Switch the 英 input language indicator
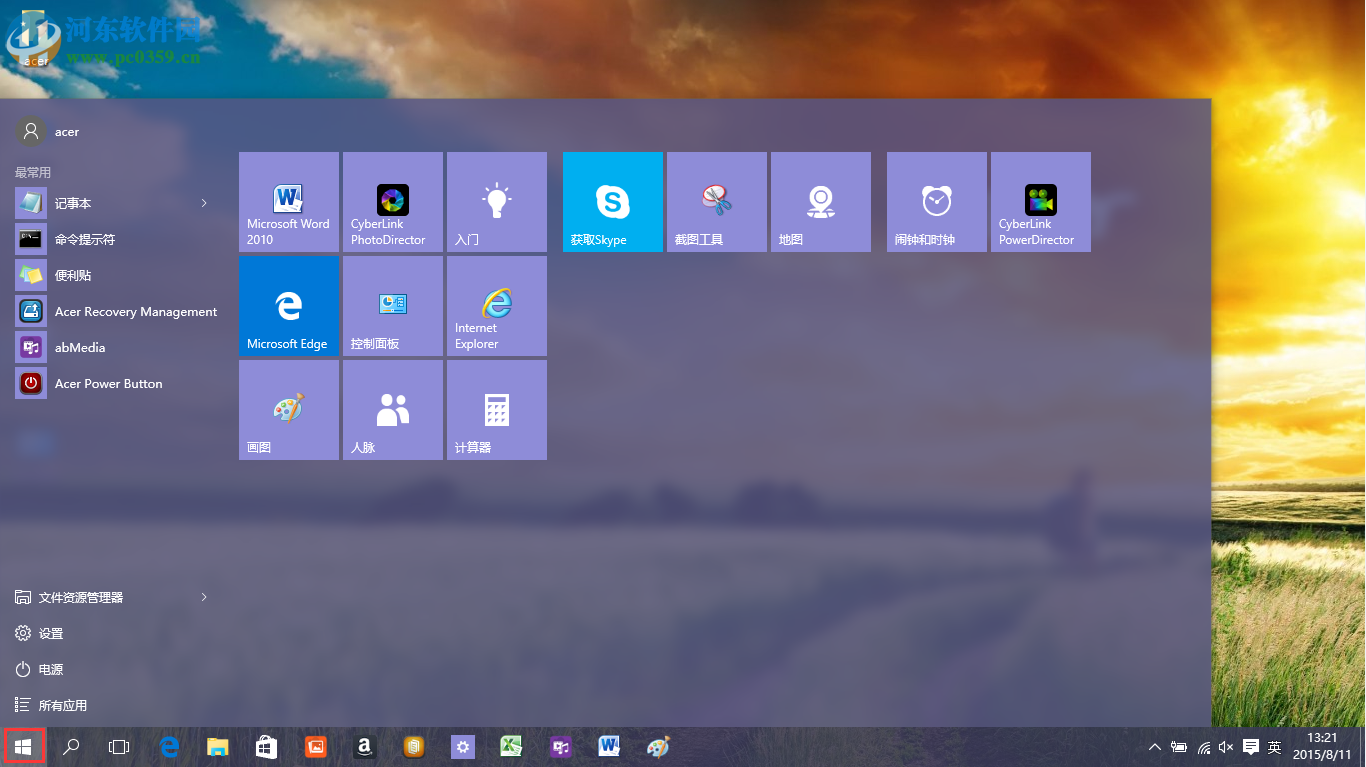Image resolution: width=1366 pixels, height=767 pixels. tap(1274, 747)
